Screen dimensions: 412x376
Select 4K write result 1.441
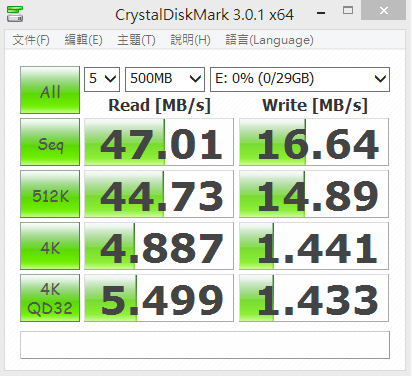pyautogui.click(x=314, y=246)
